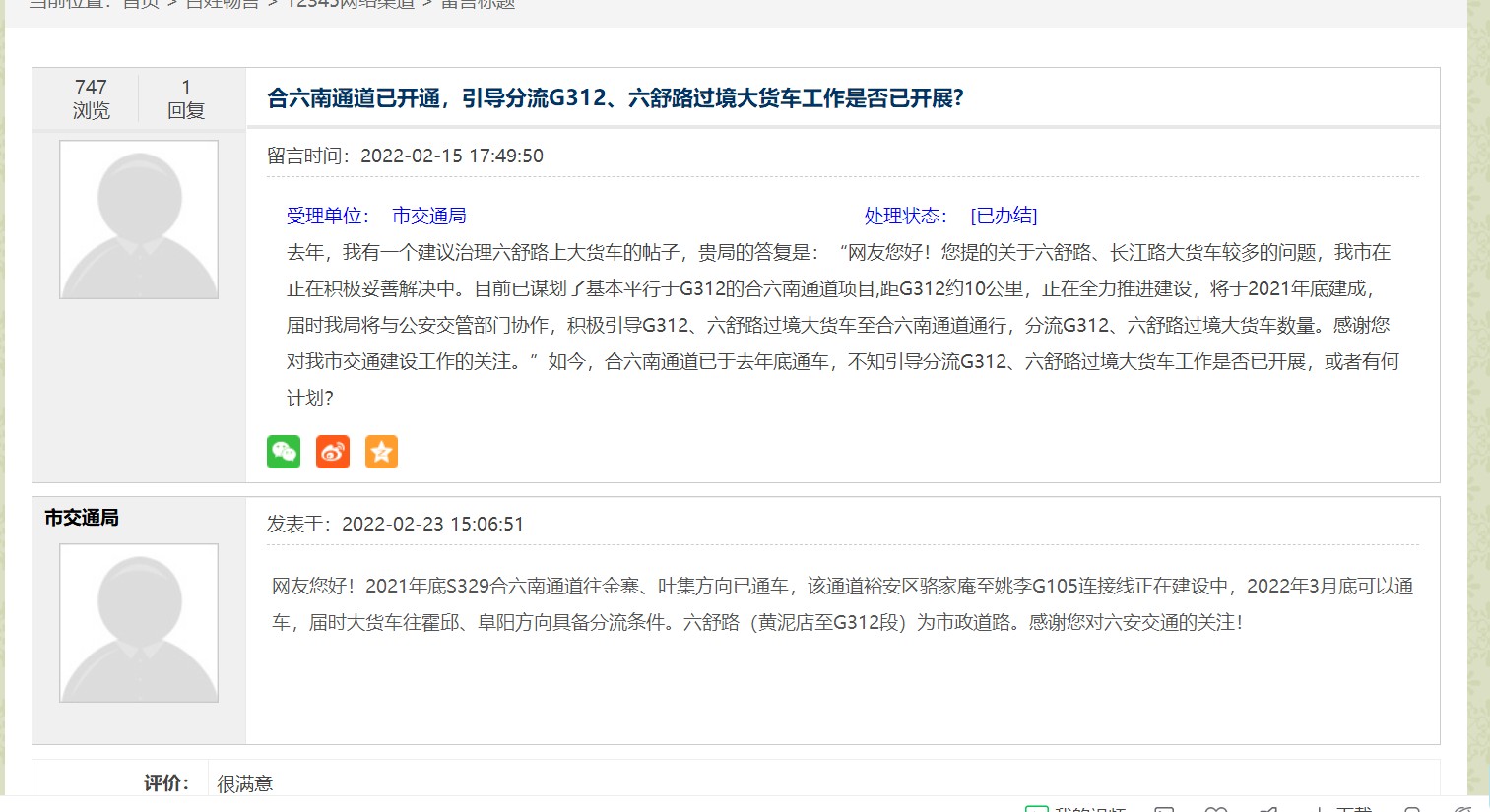Viewport: 1490px width, 812px height.
Task: Click the original poster's avatar image
Action: [139, 219]
